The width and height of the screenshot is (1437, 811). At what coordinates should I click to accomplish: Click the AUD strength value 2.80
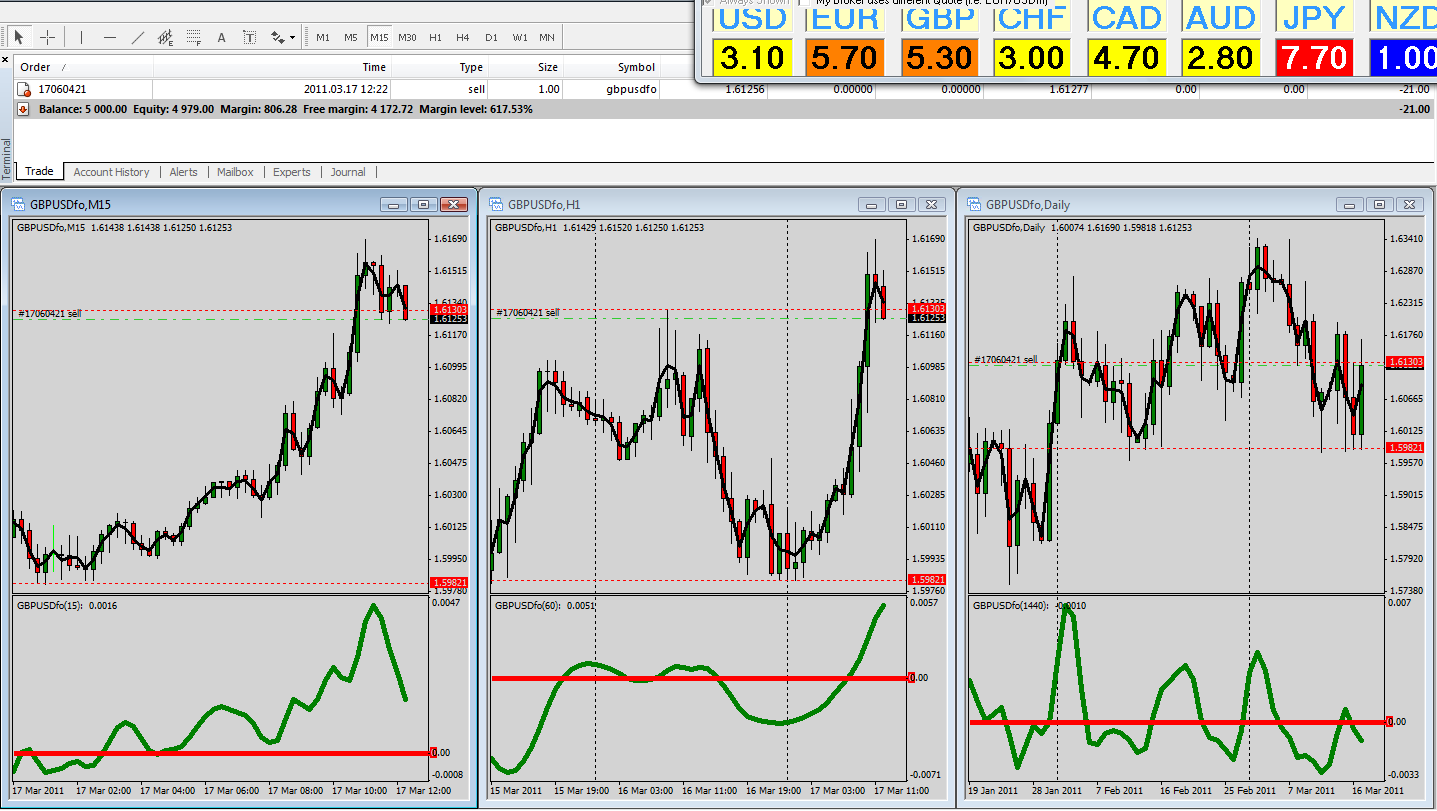[1220, 57]
